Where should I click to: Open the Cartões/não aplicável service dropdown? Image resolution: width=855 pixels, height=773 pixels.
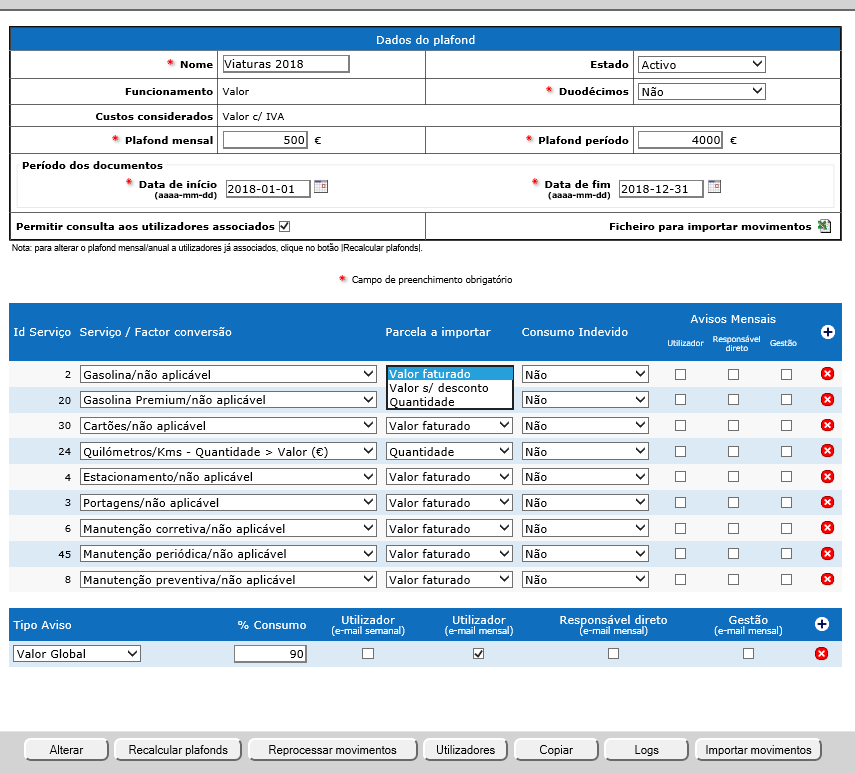pyautogui.click(x=228, y=426)
